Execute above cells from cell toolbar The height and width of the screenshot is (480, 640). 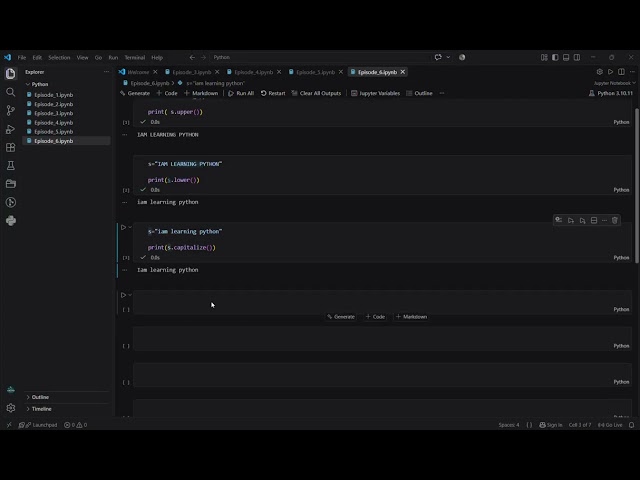tap(571, 220)
